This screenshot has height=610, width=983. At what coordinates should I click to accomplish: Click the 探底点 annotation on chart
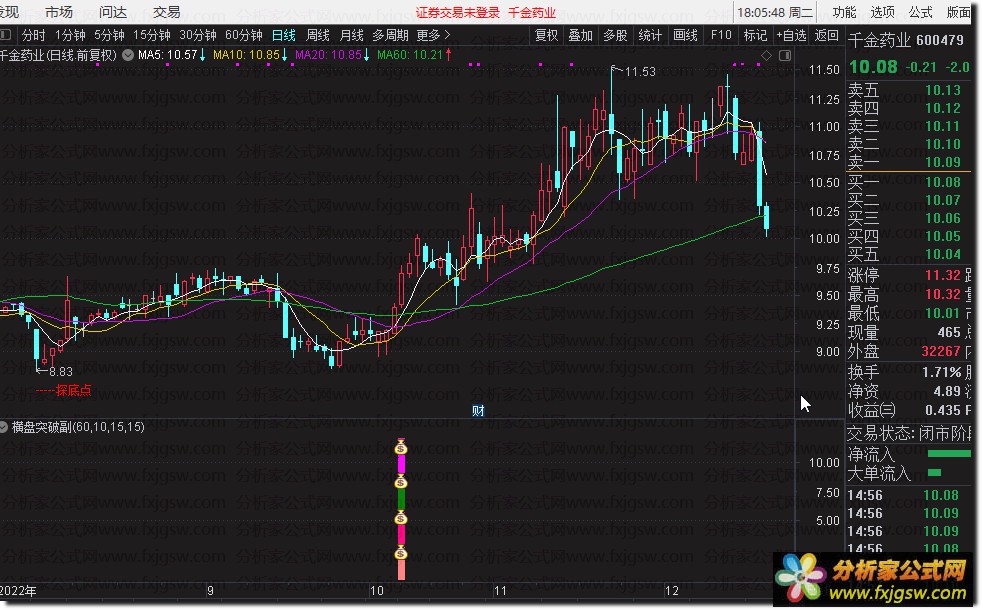73,391
